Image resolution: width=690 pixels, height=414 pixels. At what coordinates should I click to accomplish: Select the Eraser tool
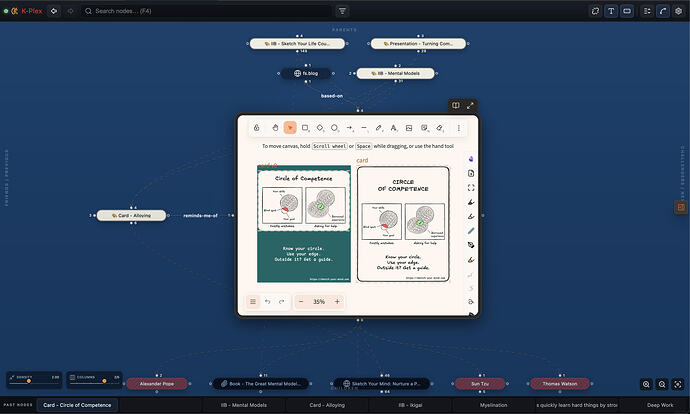click(439, 128)
